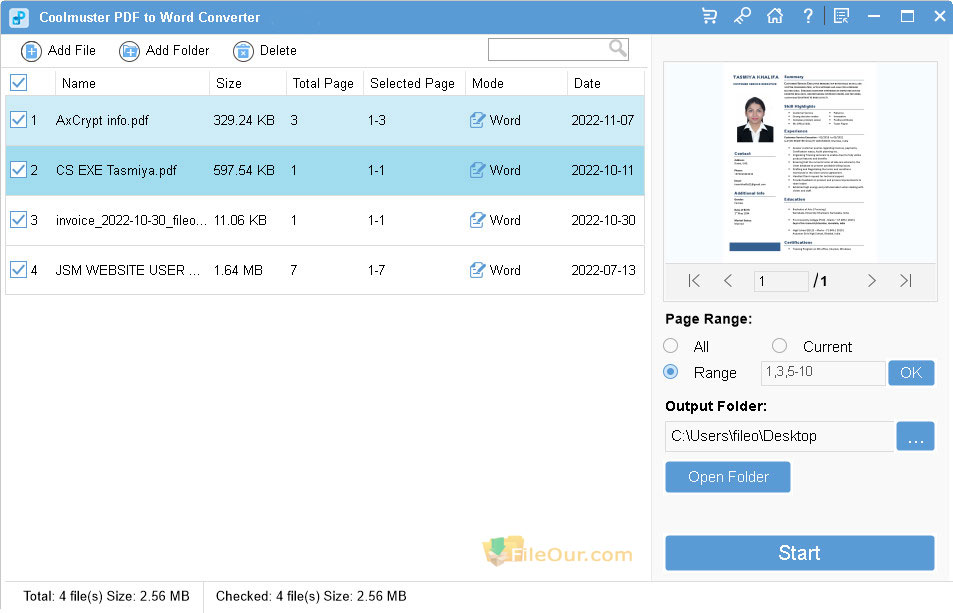Go to the home icon in title bar
The width and height of the screenshot is (953, 613).
(774, 16)
